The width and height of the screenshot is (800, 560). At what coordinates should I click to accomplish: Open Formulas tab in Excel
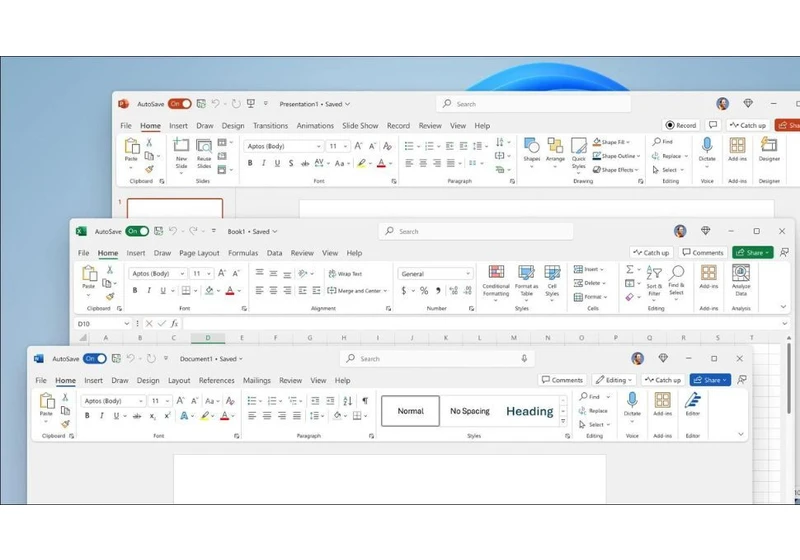click(243, 253)
